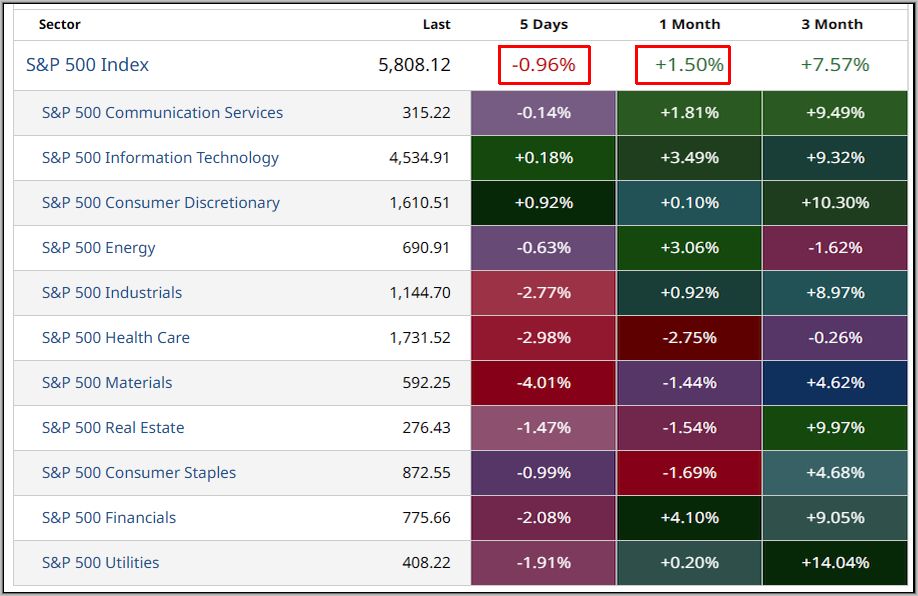The width and height of the screenshot is (918, 596).
Task: Select S&P 500 Consumer Staples link
Action: (139, 473)
